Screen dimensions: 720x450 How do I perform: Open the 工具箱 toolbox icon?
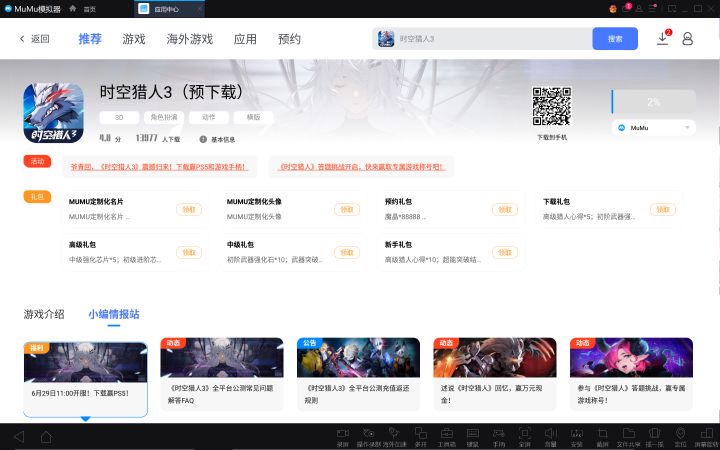pyautogui.click(x=447, y=433)
